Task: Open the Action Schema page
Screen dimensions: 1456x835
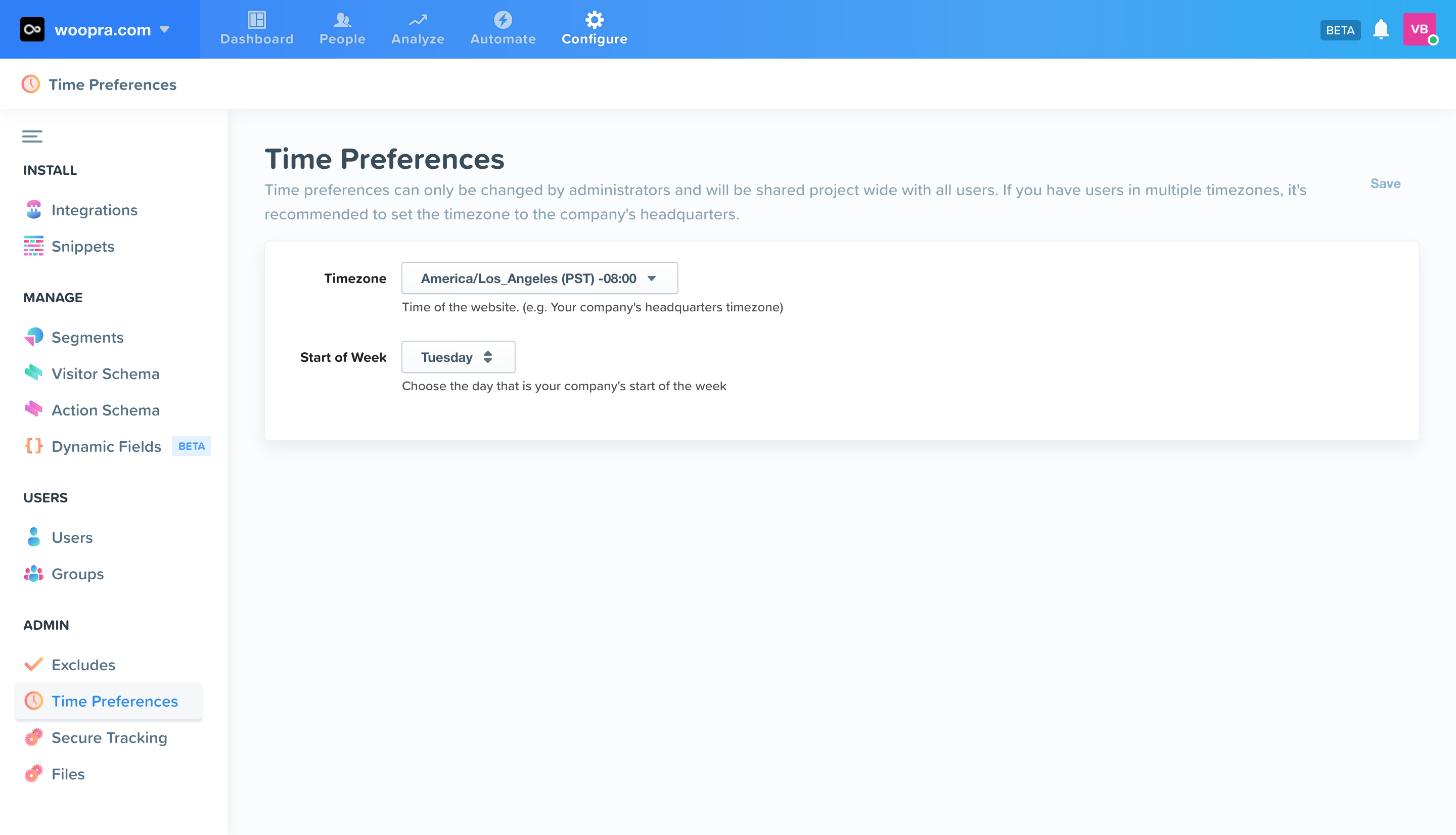Action: pos(106,410)
